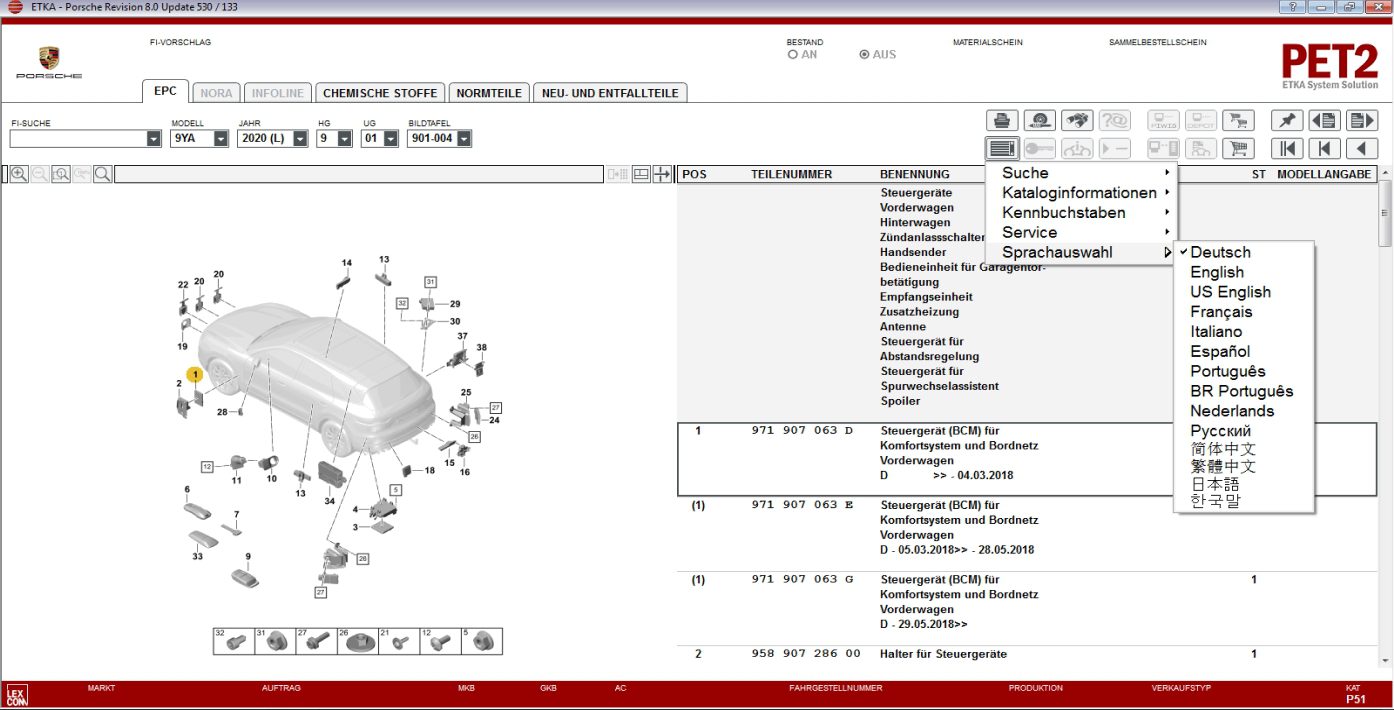Expand the Service submenu
1394x710 pixels.
click(1082, 232)
